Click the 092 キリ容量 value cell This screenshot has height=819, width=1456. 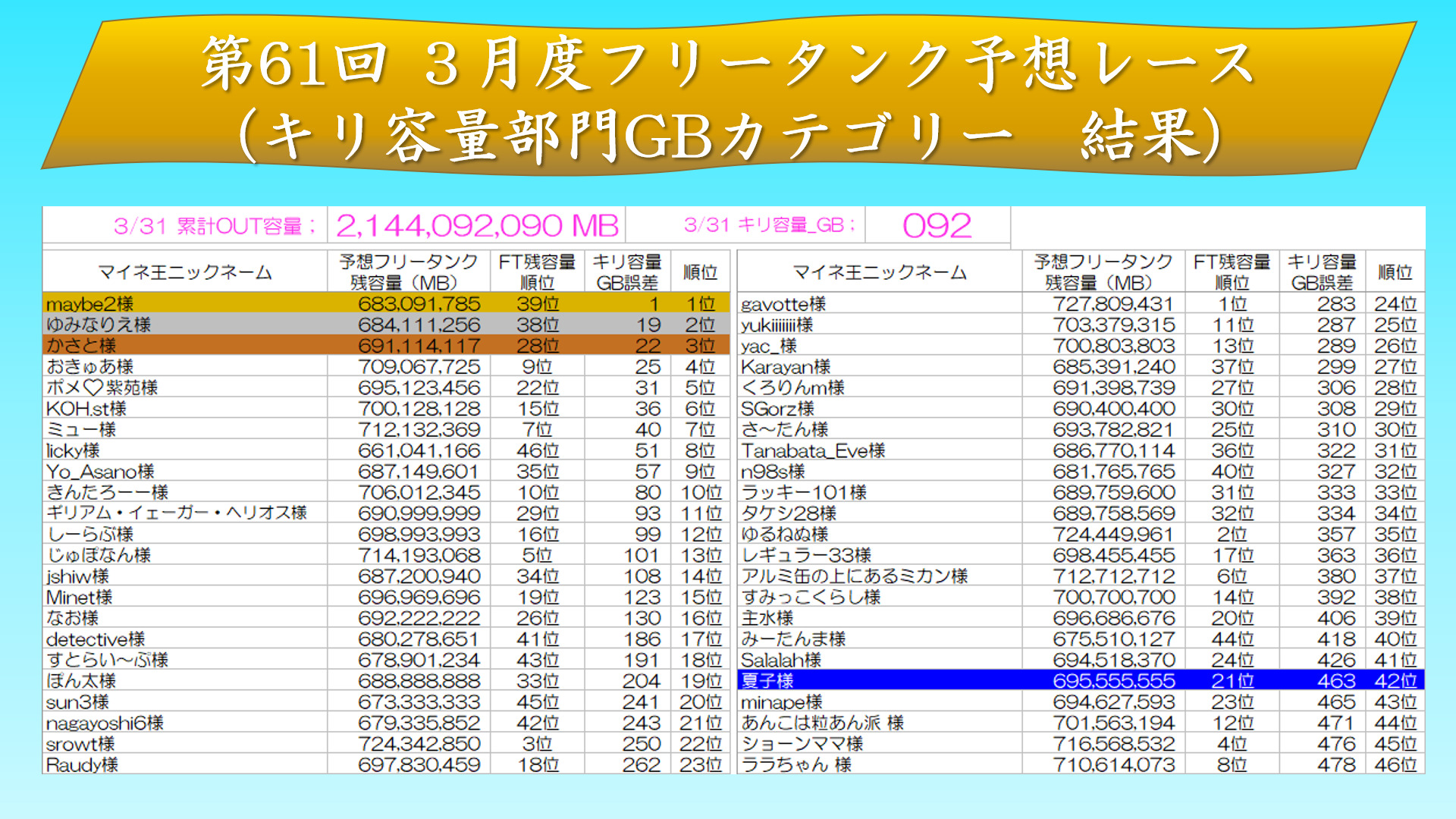point(937,226)
